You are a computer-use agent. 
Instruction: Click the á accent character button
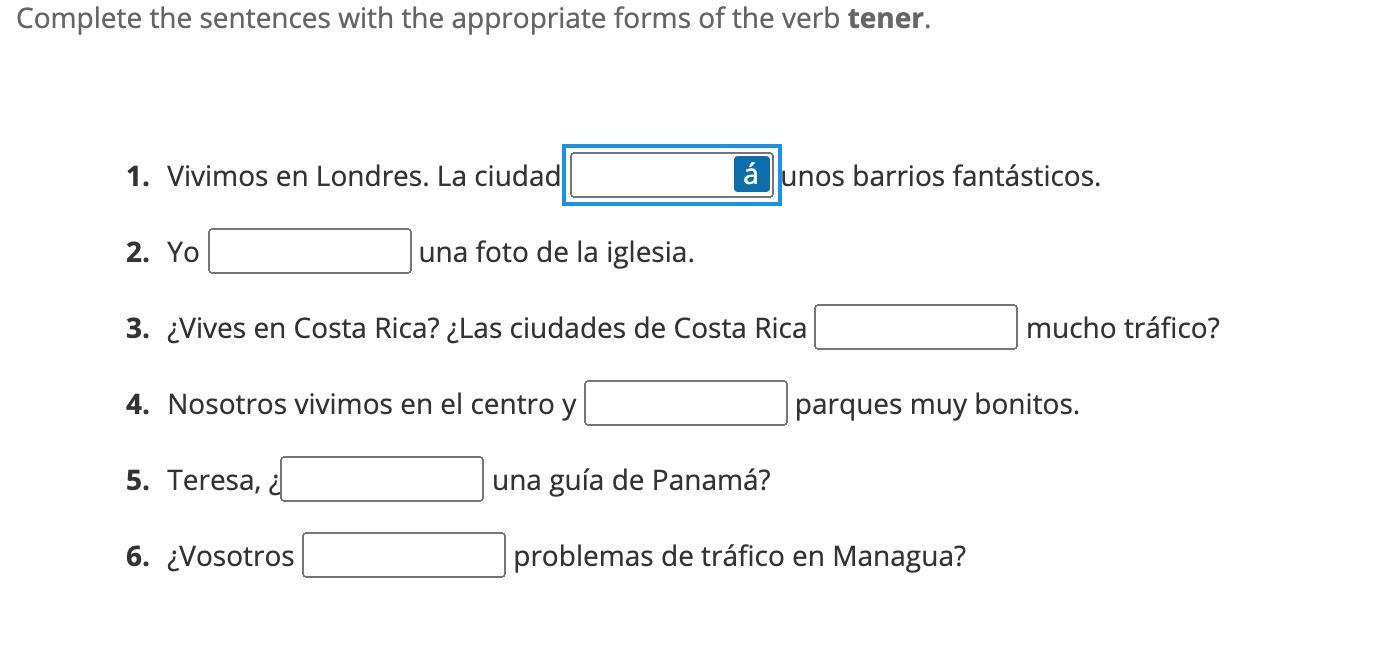751,175
